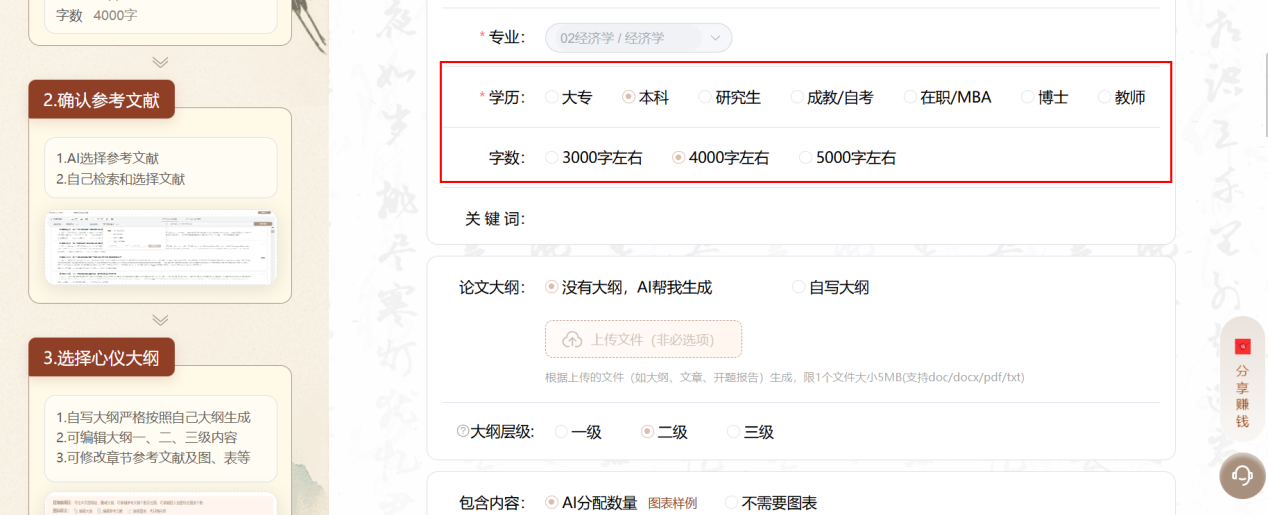Image resolution: width=1268 pixels, height=515 pixels.
Task: Click the text 1.AI选择参考文献
Action: (x=107, y=158)
